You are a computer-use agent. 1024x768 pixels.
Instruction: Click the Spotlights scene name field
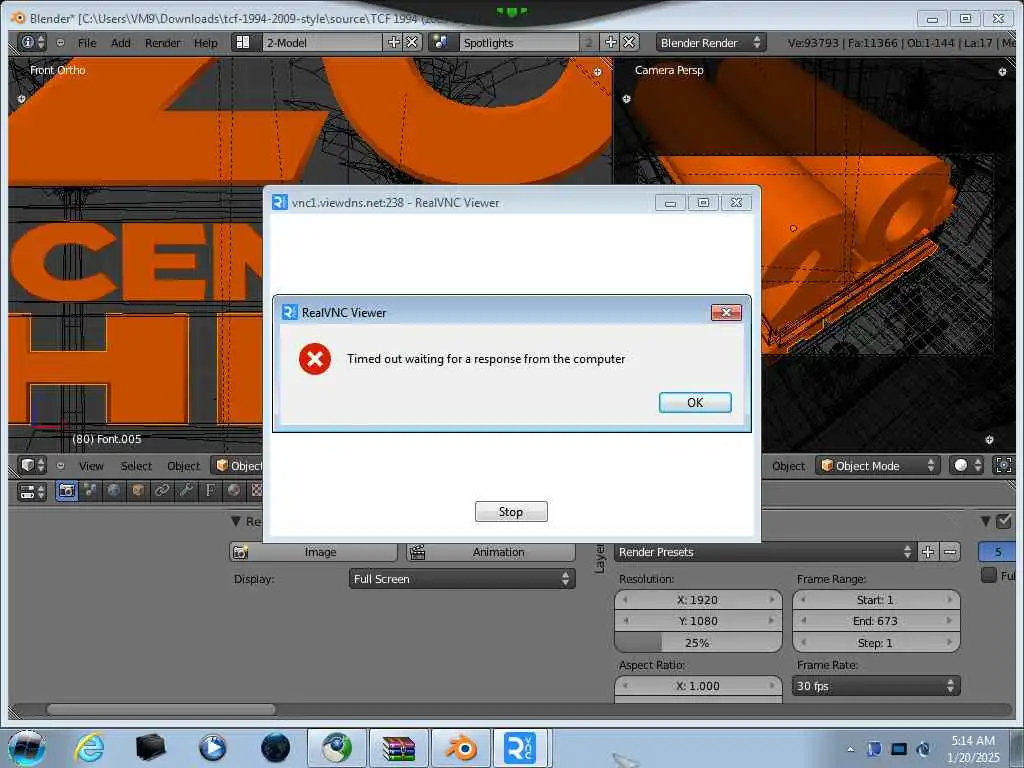point(519,42)
